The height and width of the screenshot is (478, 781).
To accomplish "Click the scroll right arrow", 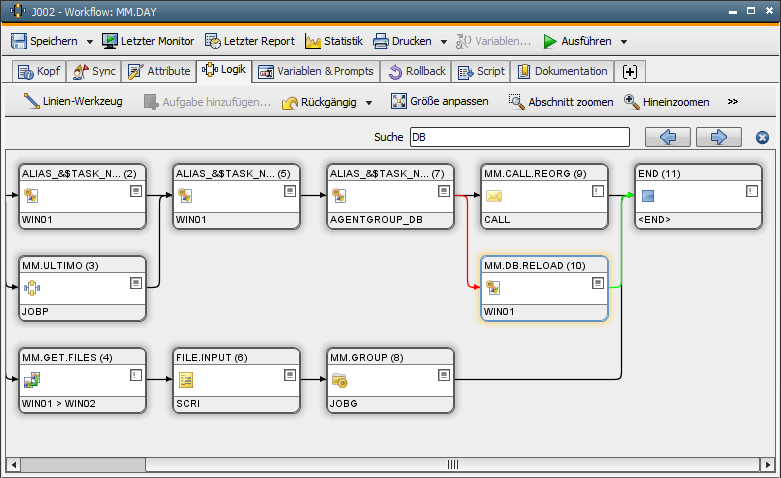I will [767, 465].
